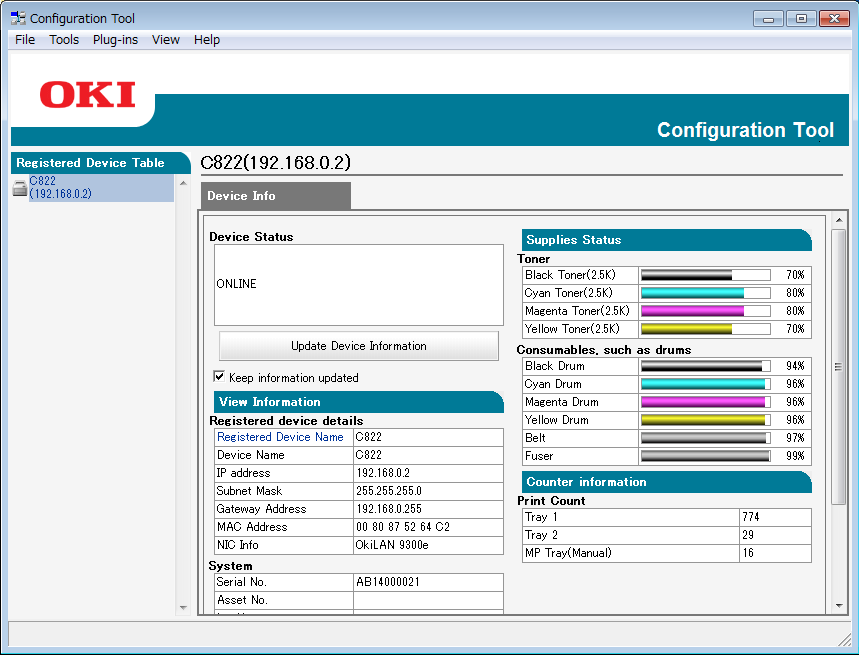Click the C822(192.168.0.2) page heading
Image resolution: width=859 pixels, height=655 pixels.
(276, 163)
